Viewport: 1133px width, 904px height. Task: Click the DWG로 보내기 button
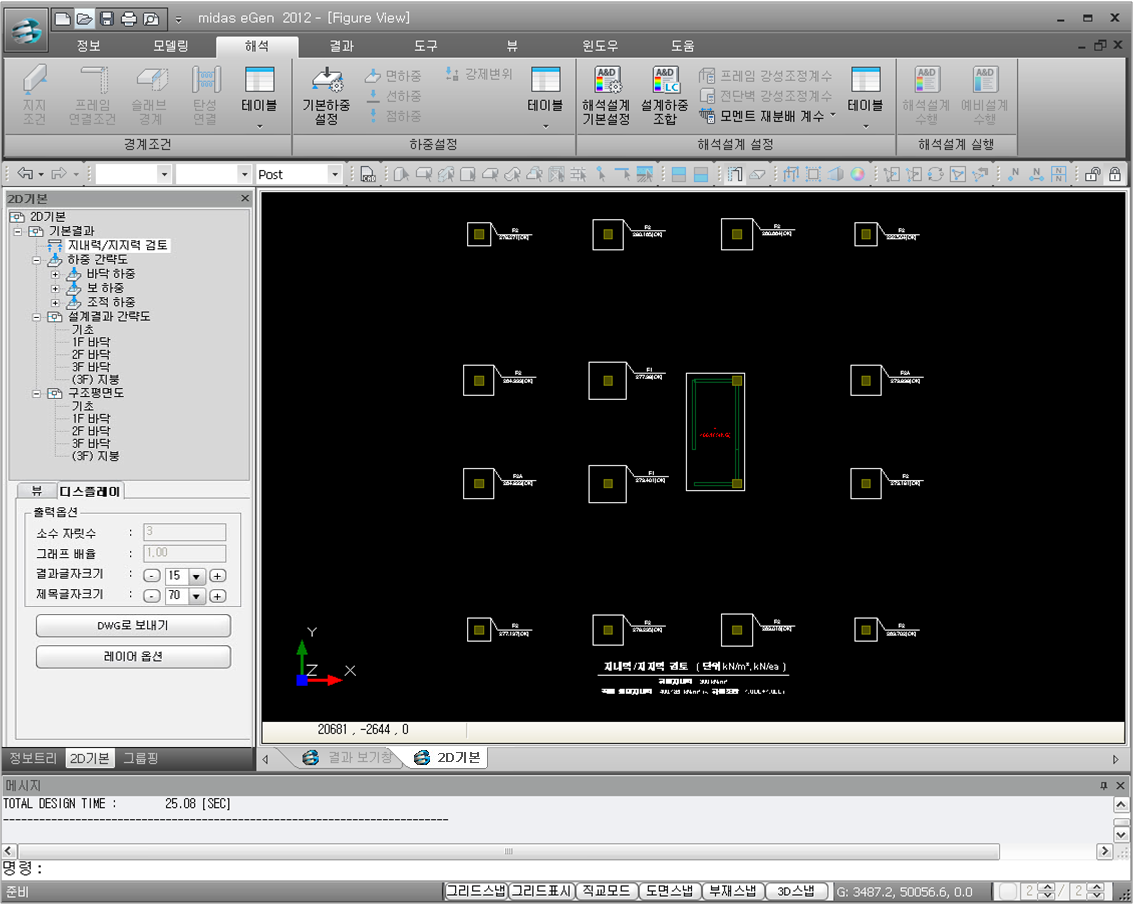[133, 626]
